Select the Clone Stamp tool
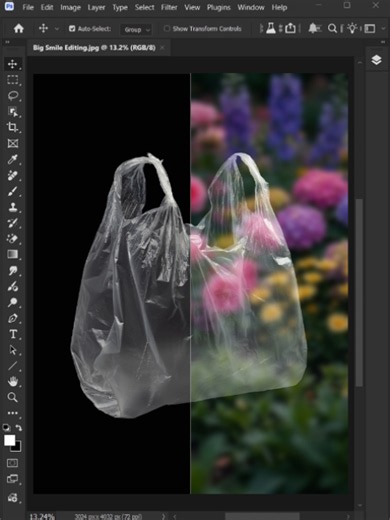Image resolution: width=390 pixels, height=520 pixels. tap(13, 207)
